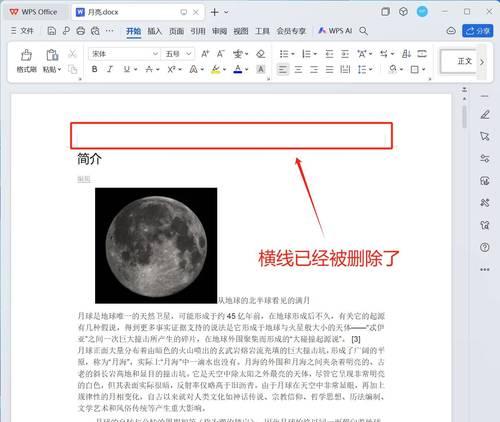
Task: Open print preview icon
Action: click(95, 31)
